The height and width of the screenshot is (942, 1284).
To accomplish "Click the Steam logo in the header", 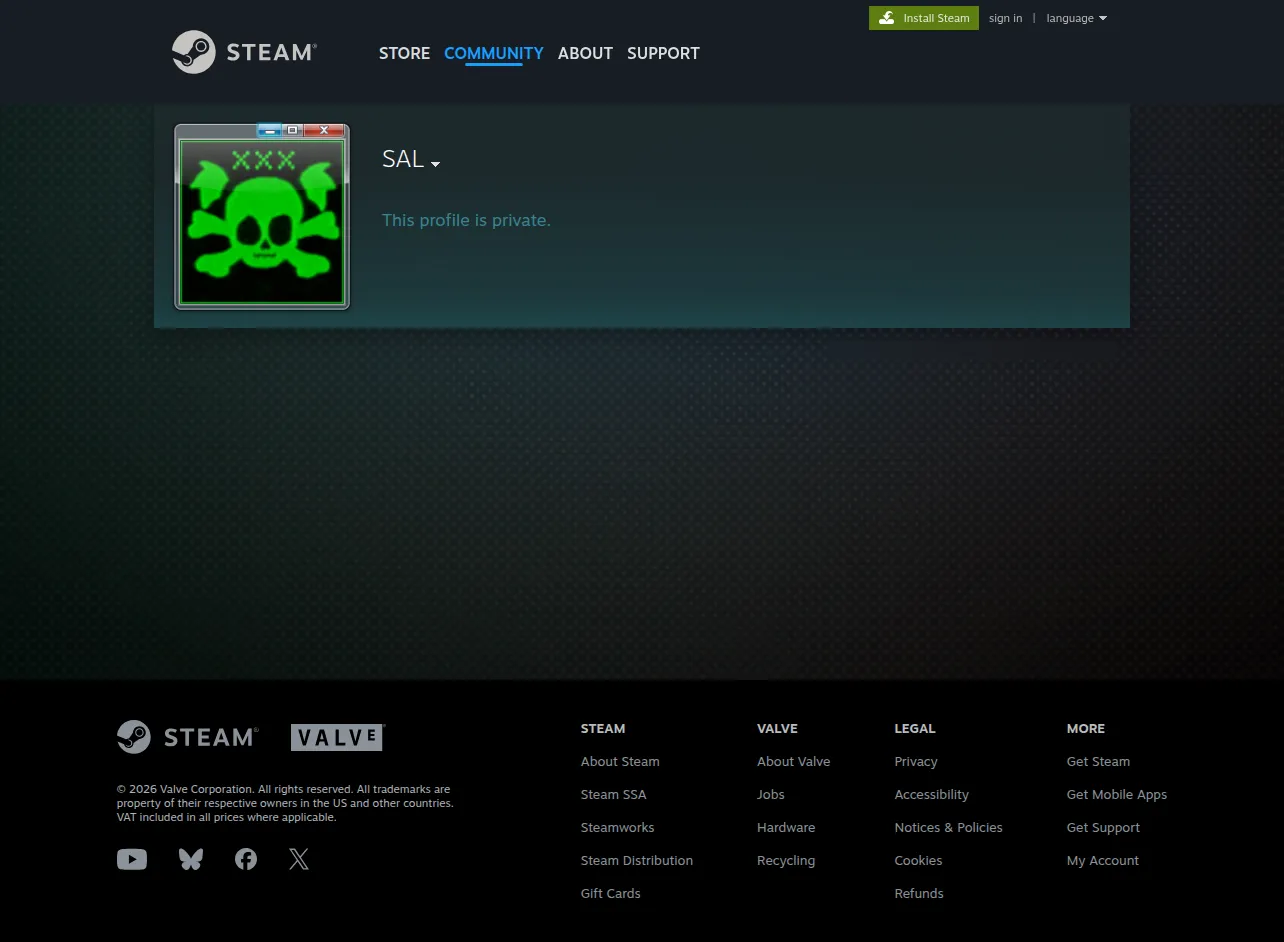I will click(244, 52).
